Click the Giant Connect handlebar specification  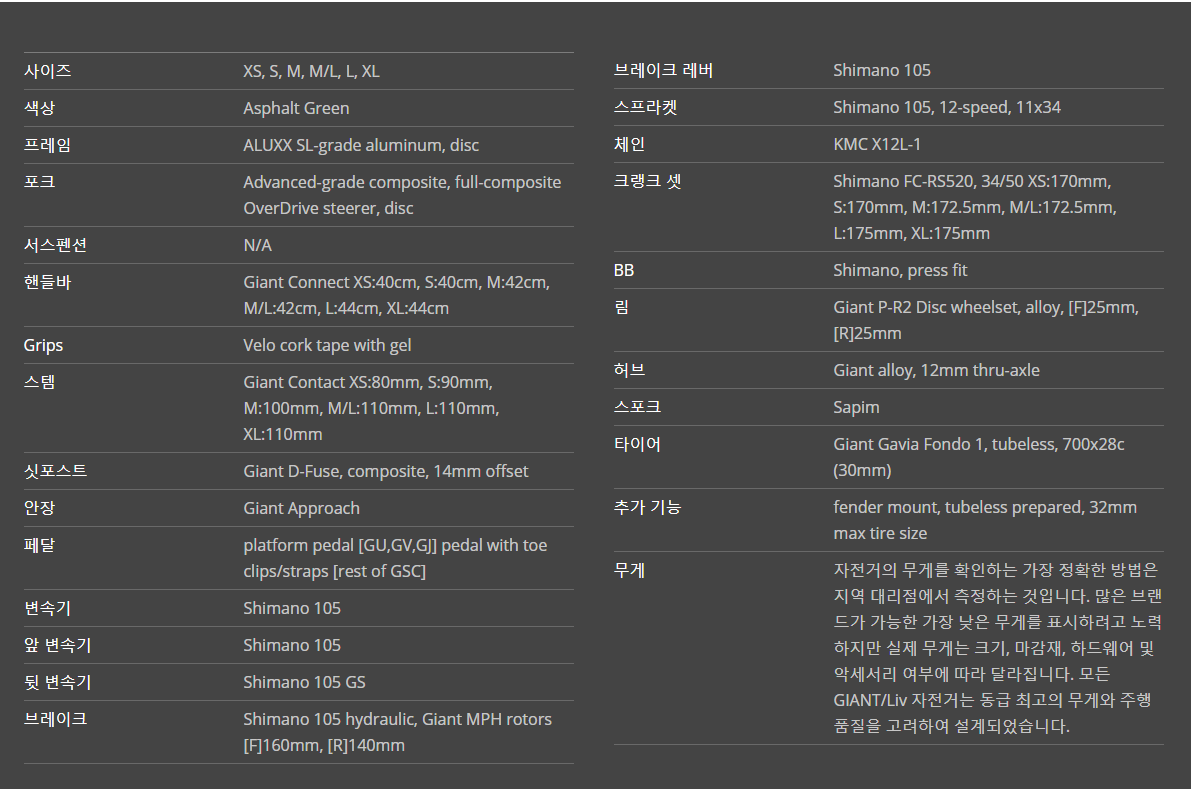click(x=396, y=295)
